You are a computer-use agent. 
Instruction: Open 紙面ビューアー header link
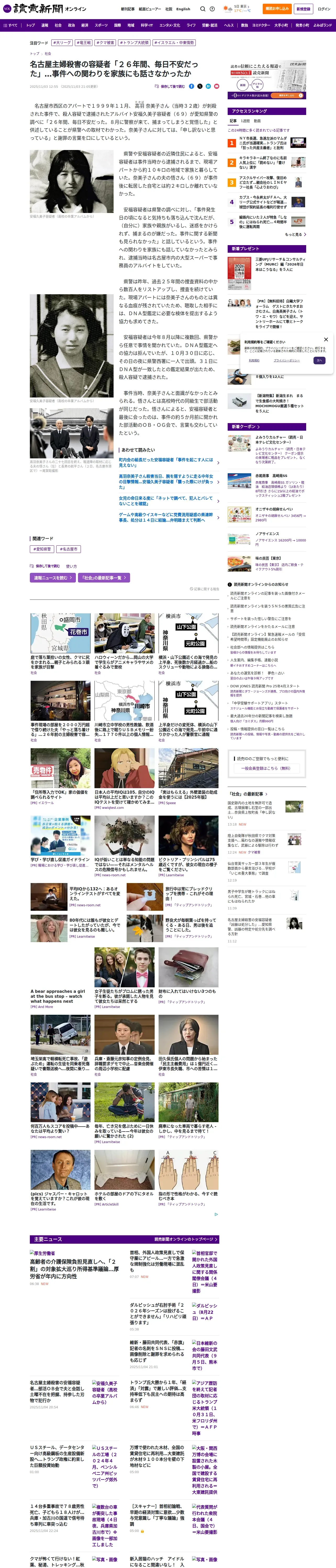click(x=149, y=9)
